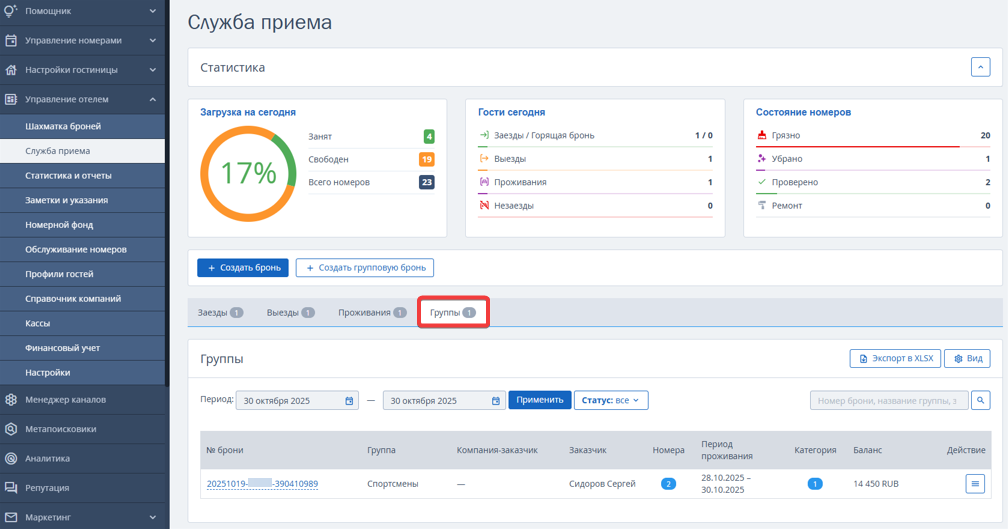The image size is (1008, 529).
Task: Open booking number 20251019 link
Action: pos(262,484)
